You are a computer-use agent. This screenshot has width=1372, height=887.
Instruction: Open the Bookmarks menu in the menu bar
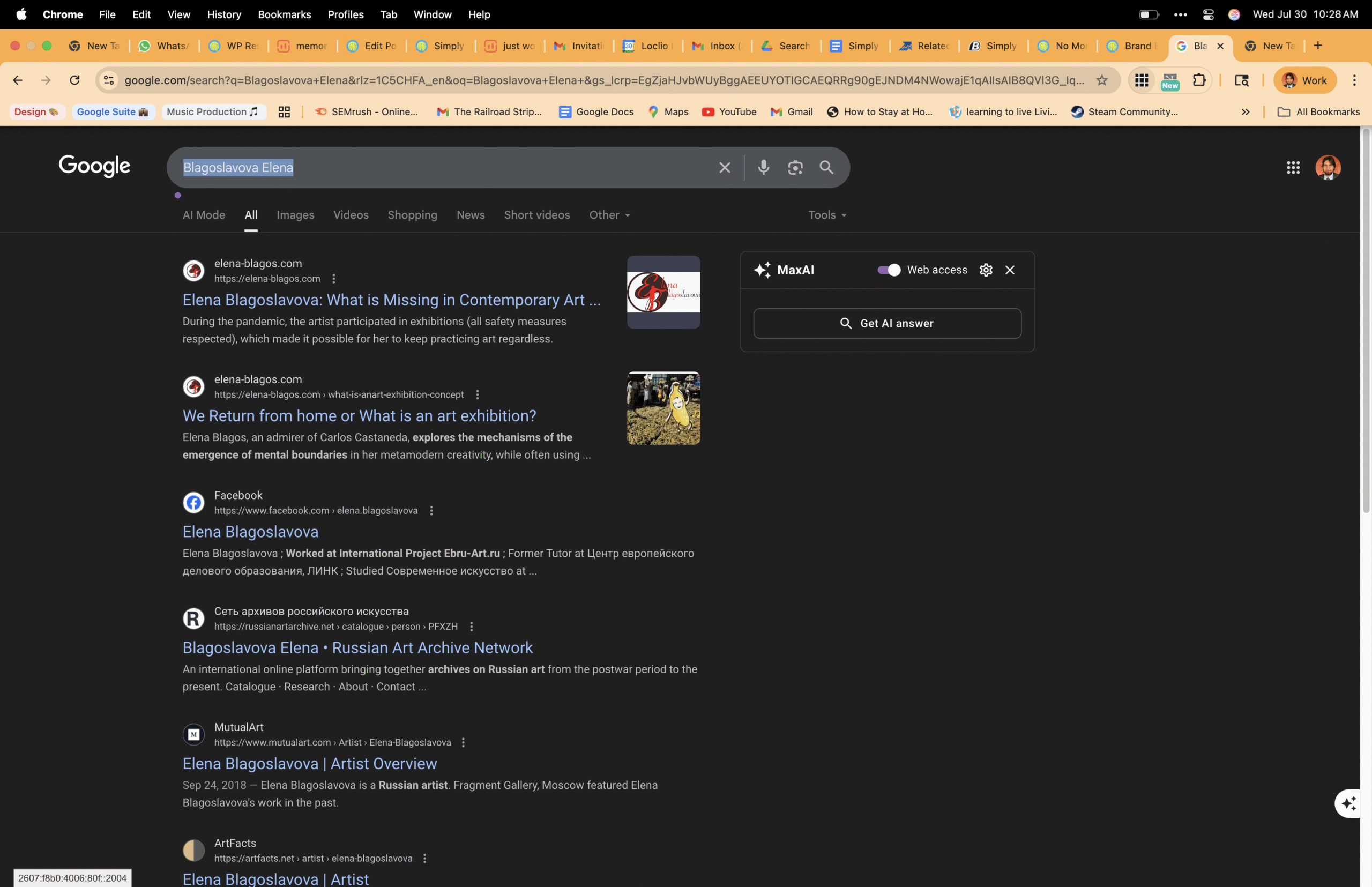coord(284,14)
